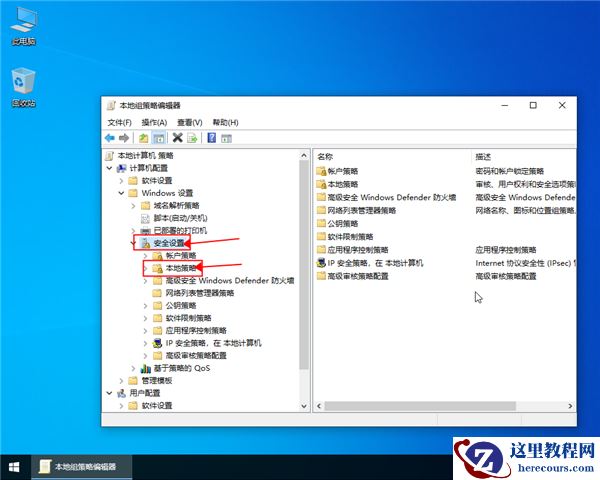
Task: Select 网络列表管理器策略 in the right list
Action: point(362,211)
